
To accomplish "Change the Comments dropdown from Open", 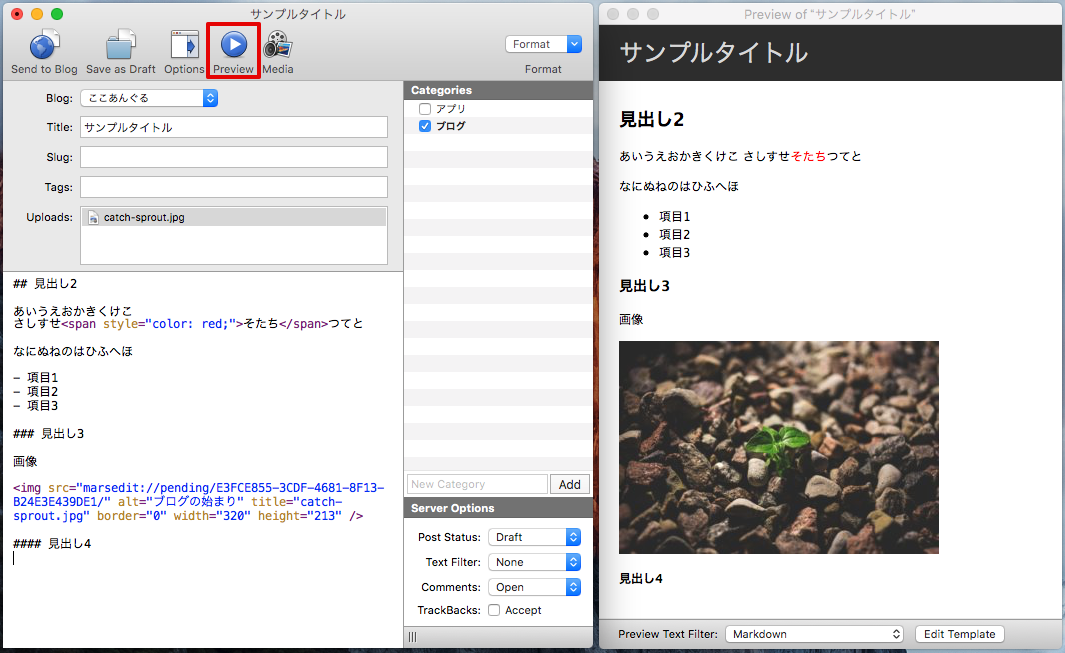I will pos(535,586).
